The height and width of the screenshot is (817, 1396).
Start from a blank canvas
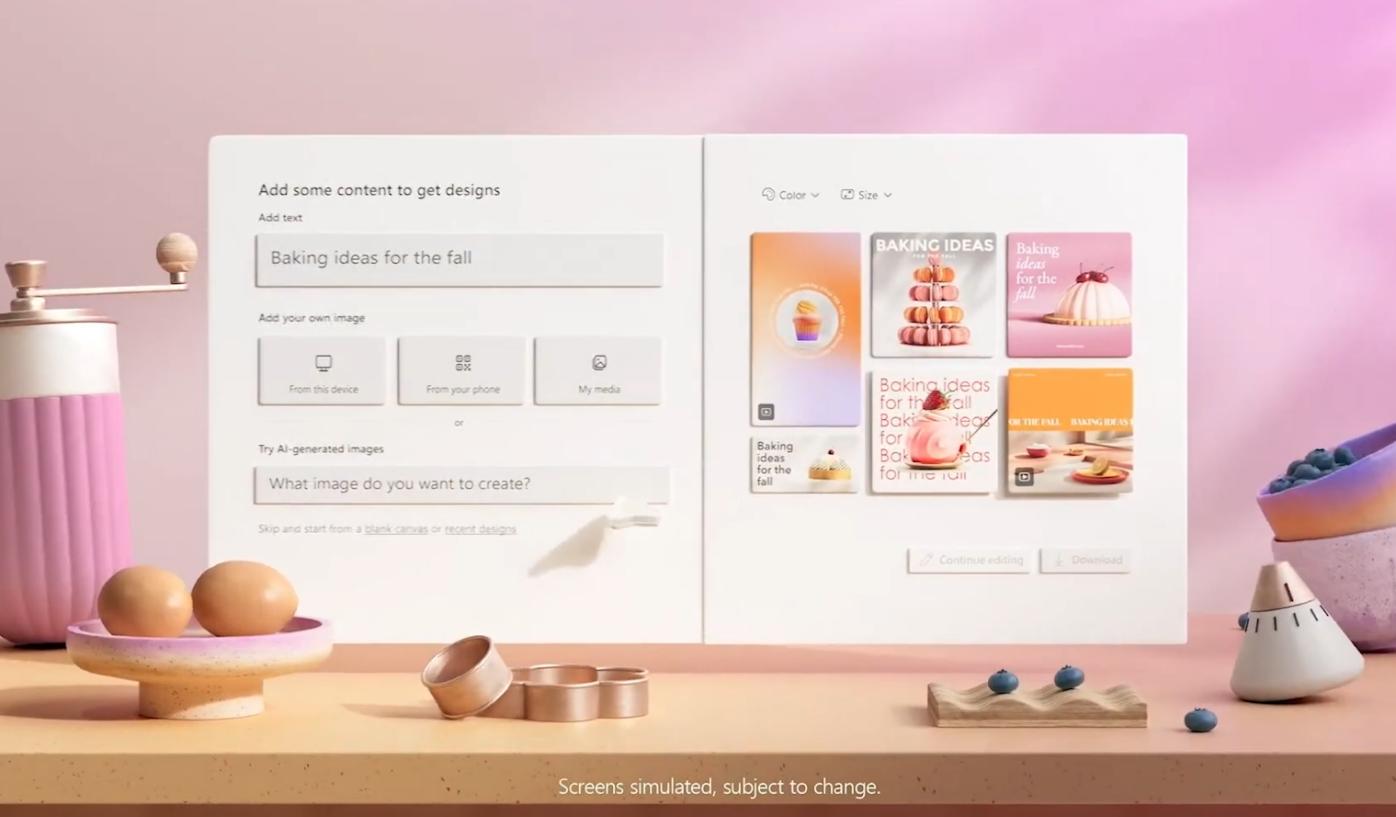point(396,528)
